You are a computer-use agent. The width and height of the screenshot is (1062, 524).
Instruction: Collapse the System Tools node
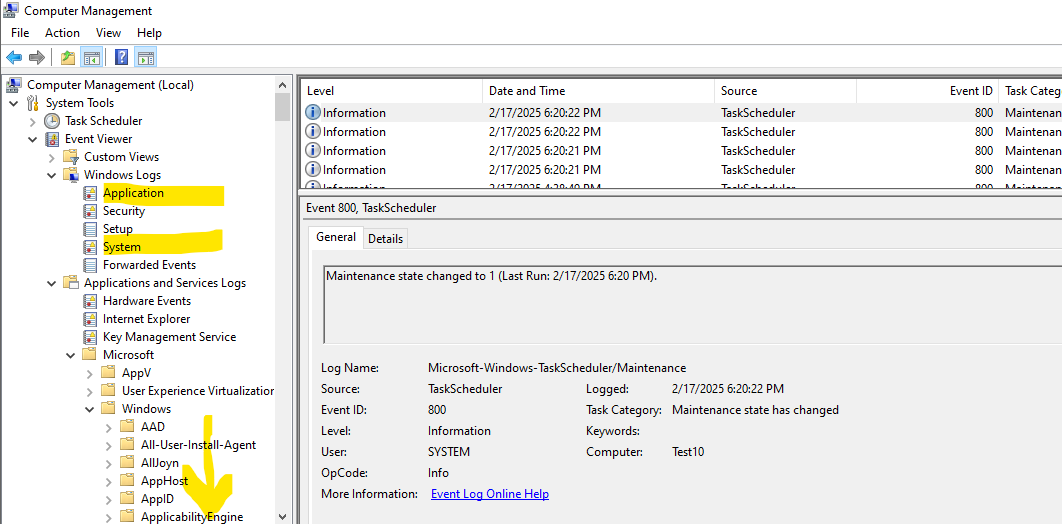click(14, 103)
